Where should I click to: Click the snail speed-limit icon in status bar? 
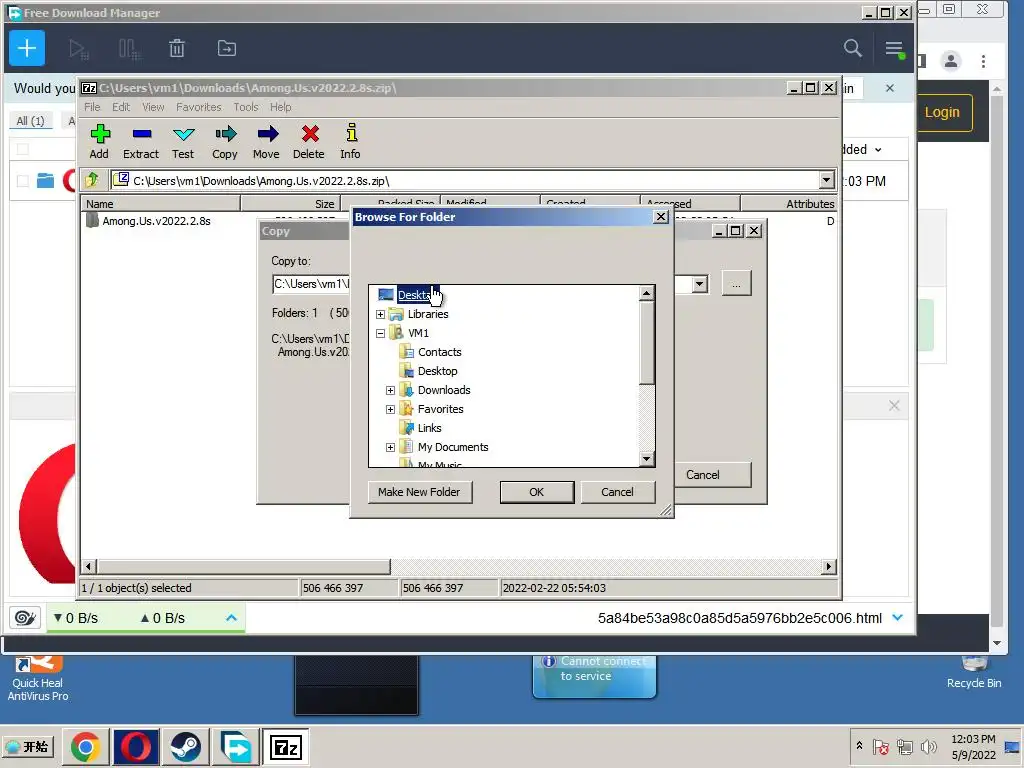[25, 618]
